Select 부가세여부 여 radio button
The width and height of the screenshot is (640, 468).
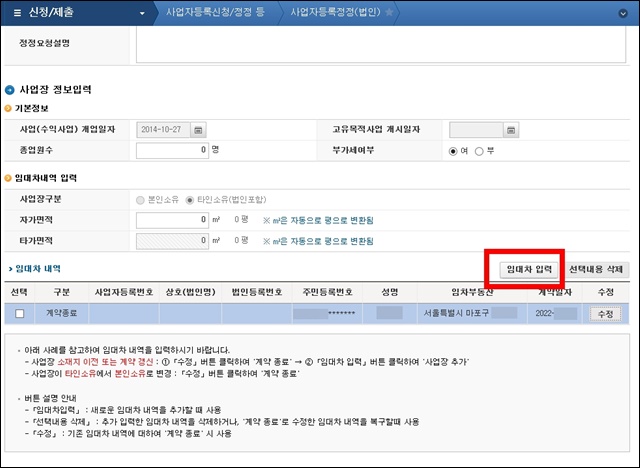453,151
